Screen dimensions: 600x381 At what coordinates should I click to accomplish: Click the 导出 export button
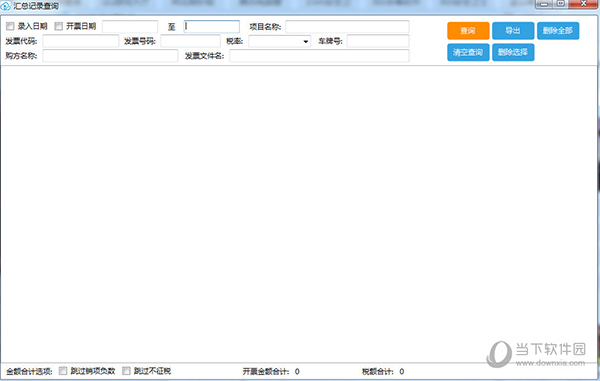pyautogui.click(x=513, y=31)
